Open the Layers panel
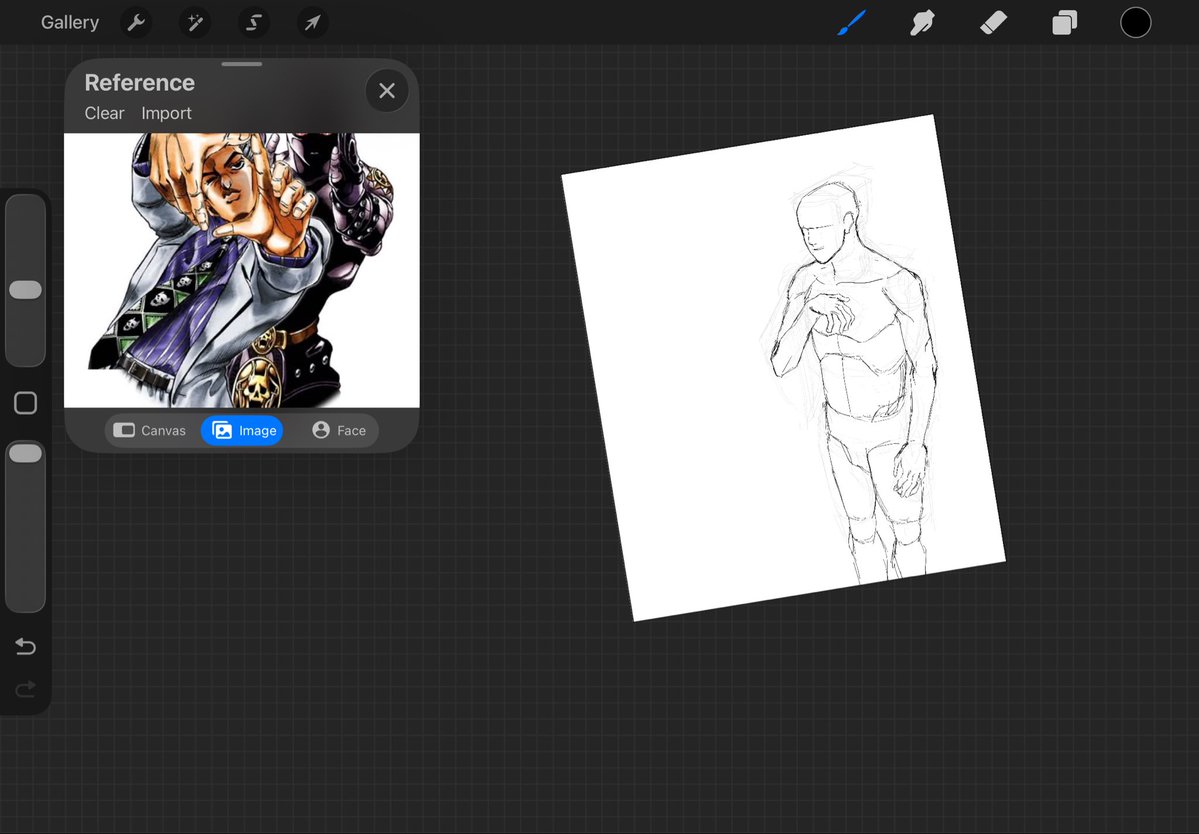The width and height of the screenshot is (1199, 834). [1064, 23]
